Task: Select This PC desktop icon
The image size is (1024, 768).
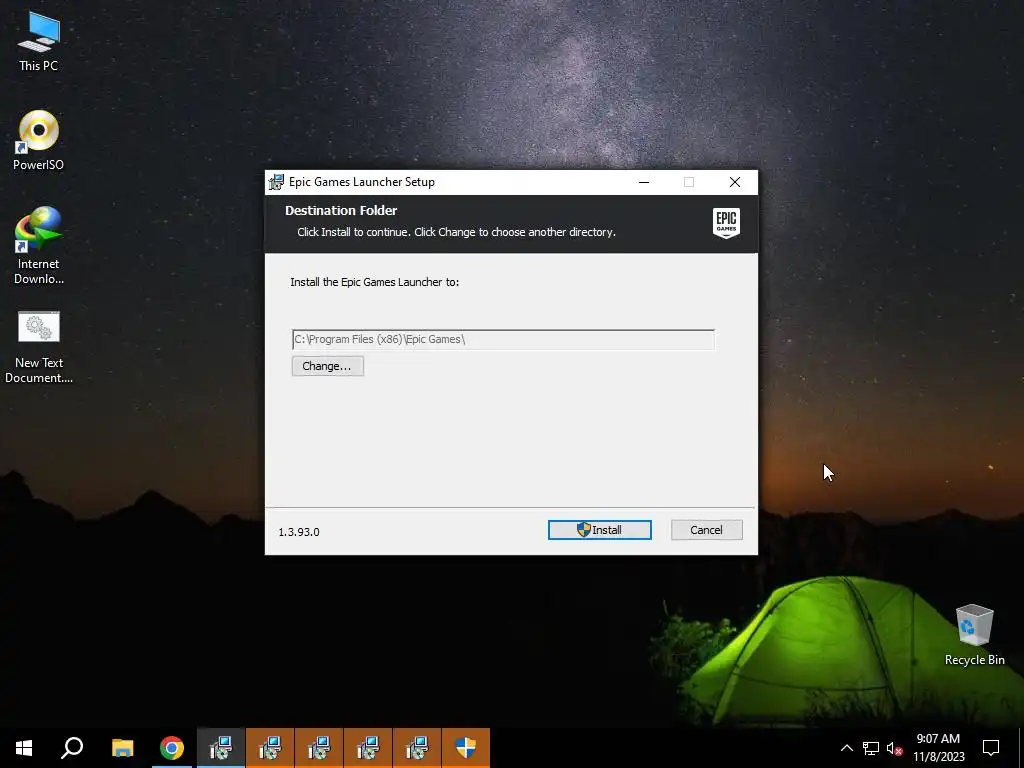Action: click(39, 42)
